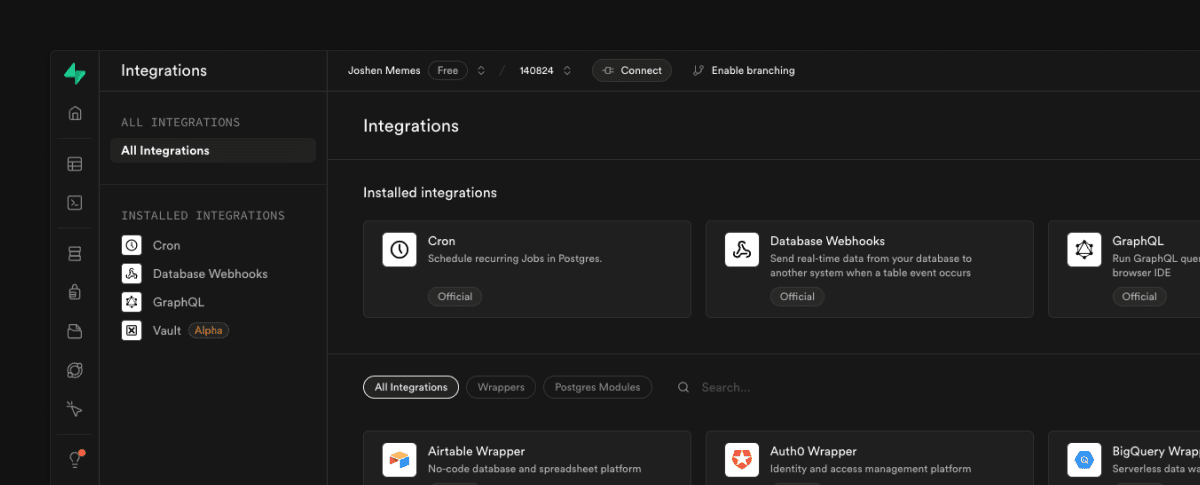Open Database Webhooks in installed integrations list
1200x485 pixels.
click(210, 273)
